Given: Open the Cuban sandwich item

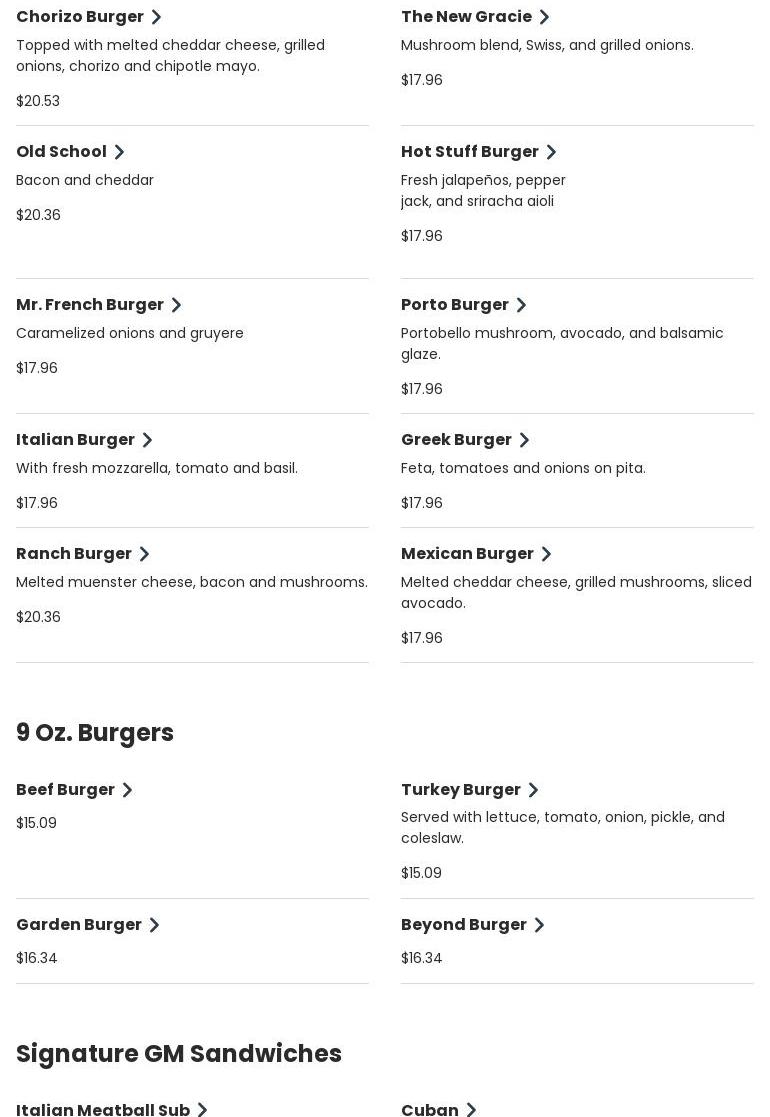Looking at the screenshot, I should (x=430, y=1108).
